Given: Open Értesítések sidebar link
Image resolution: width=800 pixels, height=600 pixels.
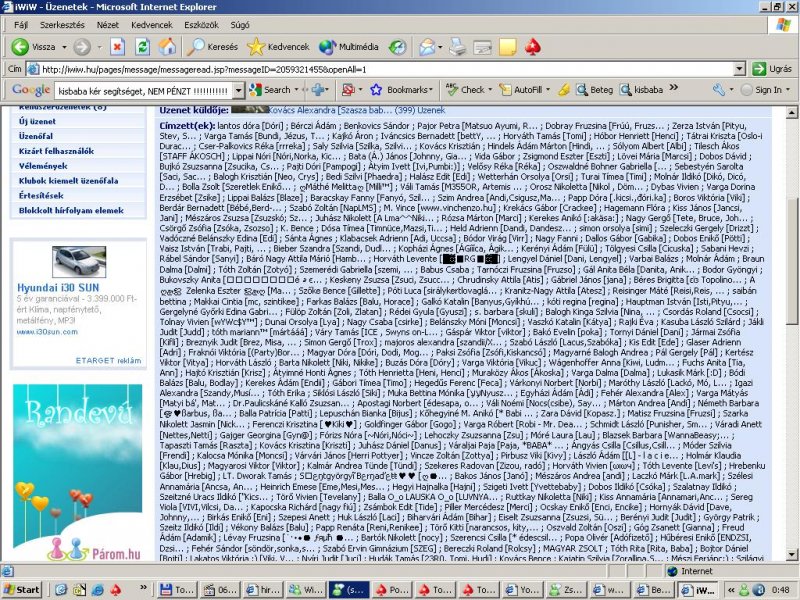Looking at the screenshot, I should tap(41, 195).
